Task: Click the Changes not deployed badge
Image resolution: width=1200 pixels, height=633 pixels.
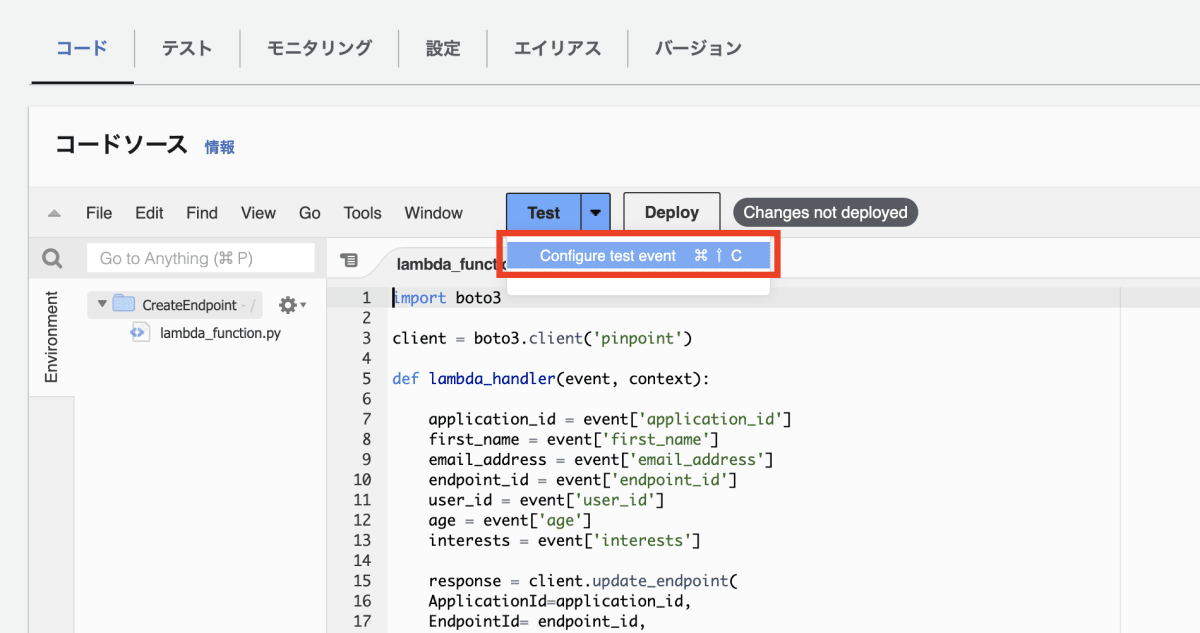Action: pyautogui.click(x=825, y=212)
